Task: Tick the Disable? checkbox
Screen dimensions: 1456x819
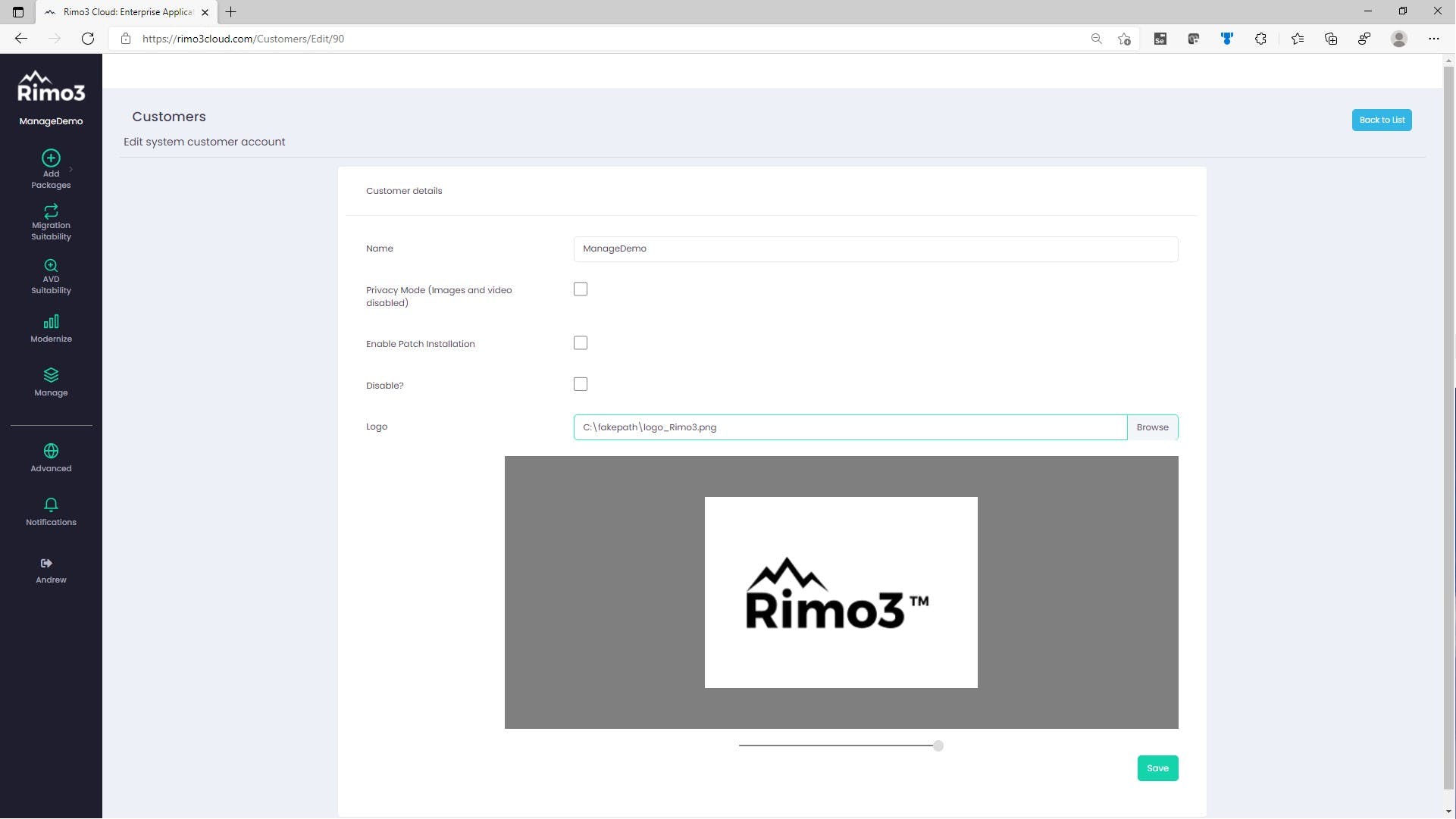Action: coord(581,385)
